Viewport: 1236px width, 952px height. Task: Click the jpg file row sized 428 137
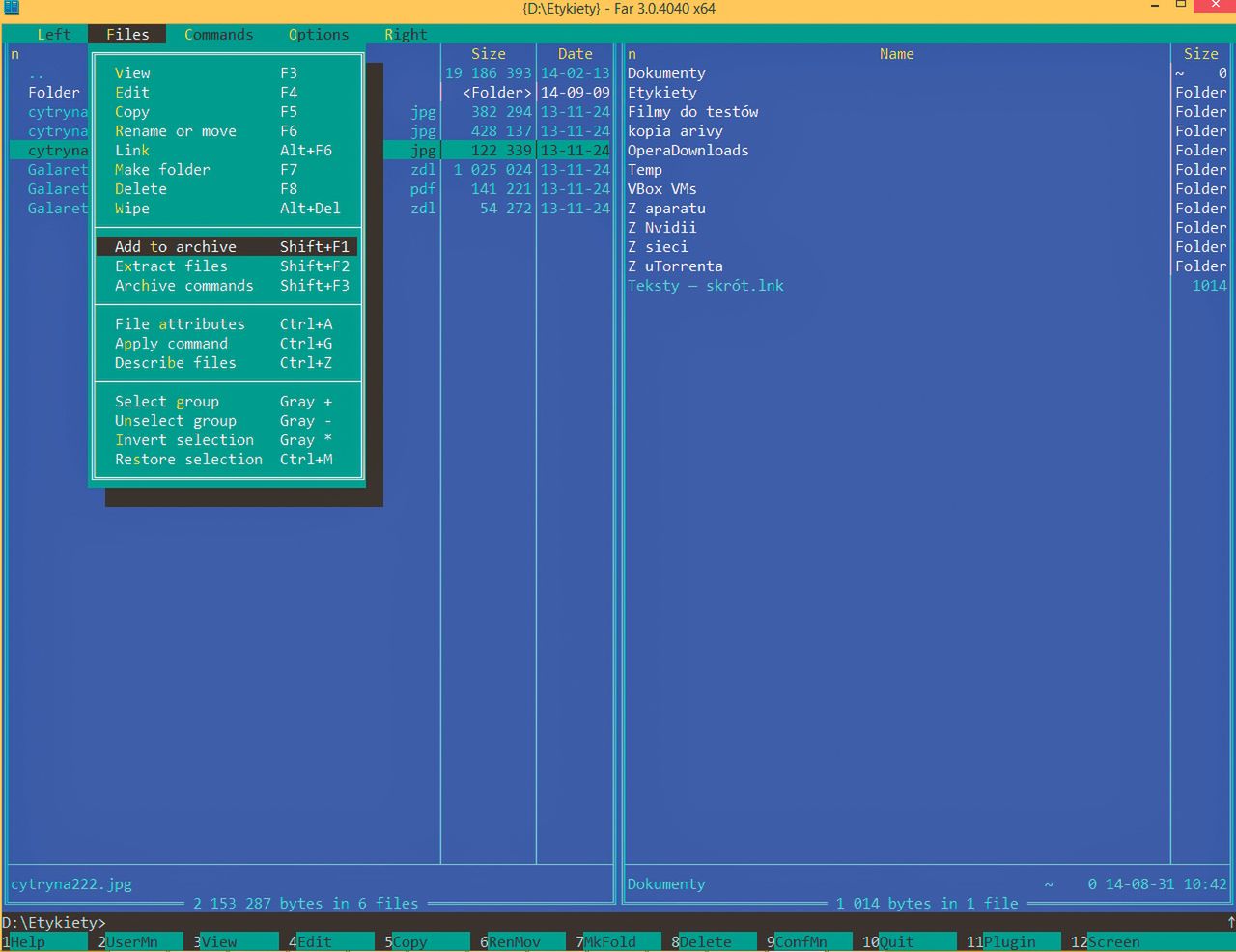(x=310, y=130)
